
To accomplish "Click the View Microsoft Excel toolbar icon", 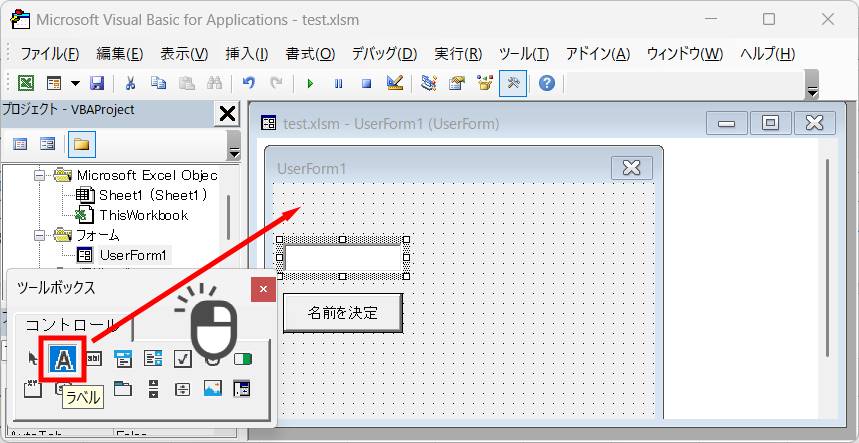I will [x=26, y=83].
